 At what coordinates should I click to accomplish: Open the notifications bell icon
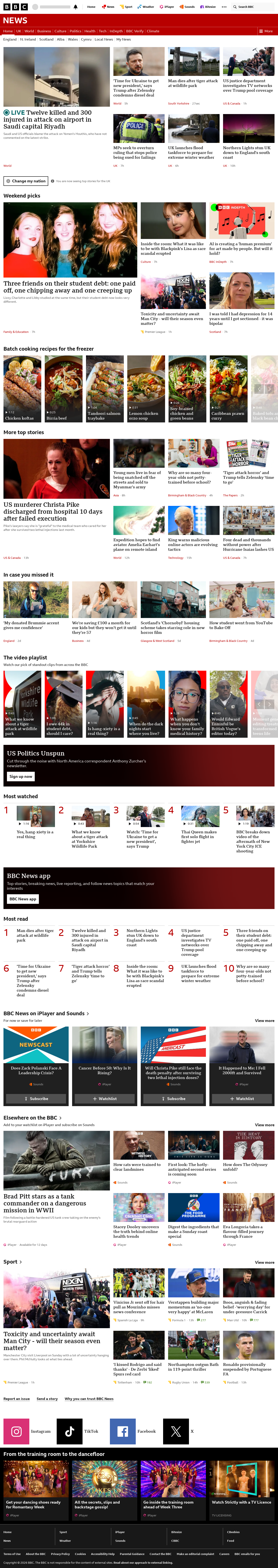(76, 7)
